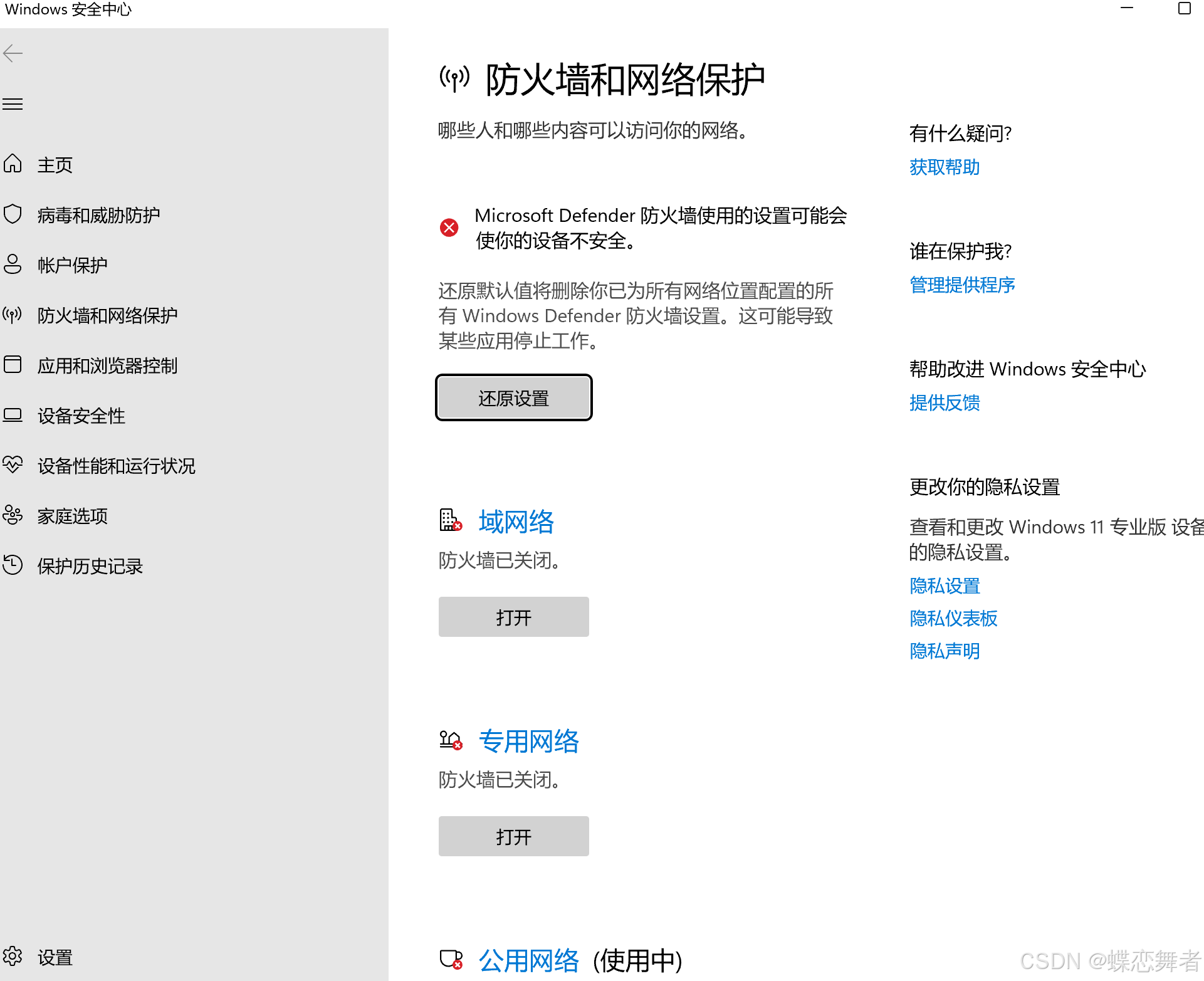Open 家庭选项 in the sidebar
Image resolution: width=1204 pixels, height=981 pixels.
[x=73, y=516]
